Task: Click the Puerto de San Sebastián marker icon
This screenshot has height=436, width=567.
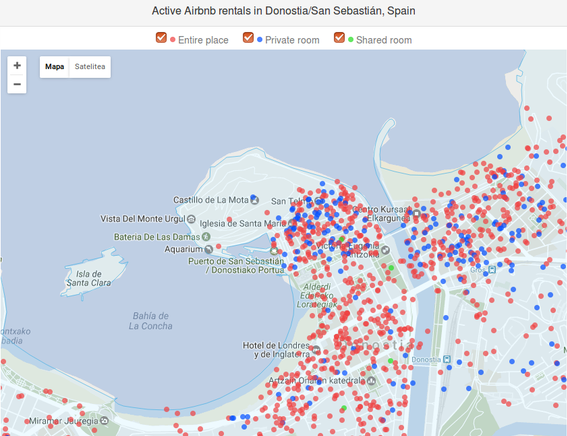Action: point(274,251)
